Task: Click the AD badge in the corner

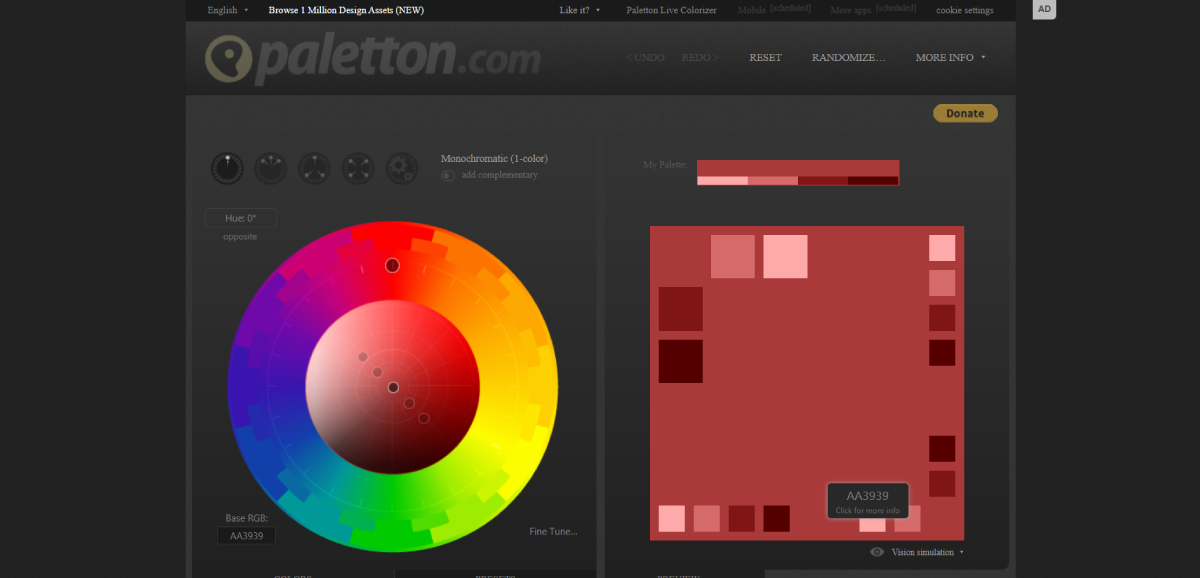Action: [x=1044, y=9]
